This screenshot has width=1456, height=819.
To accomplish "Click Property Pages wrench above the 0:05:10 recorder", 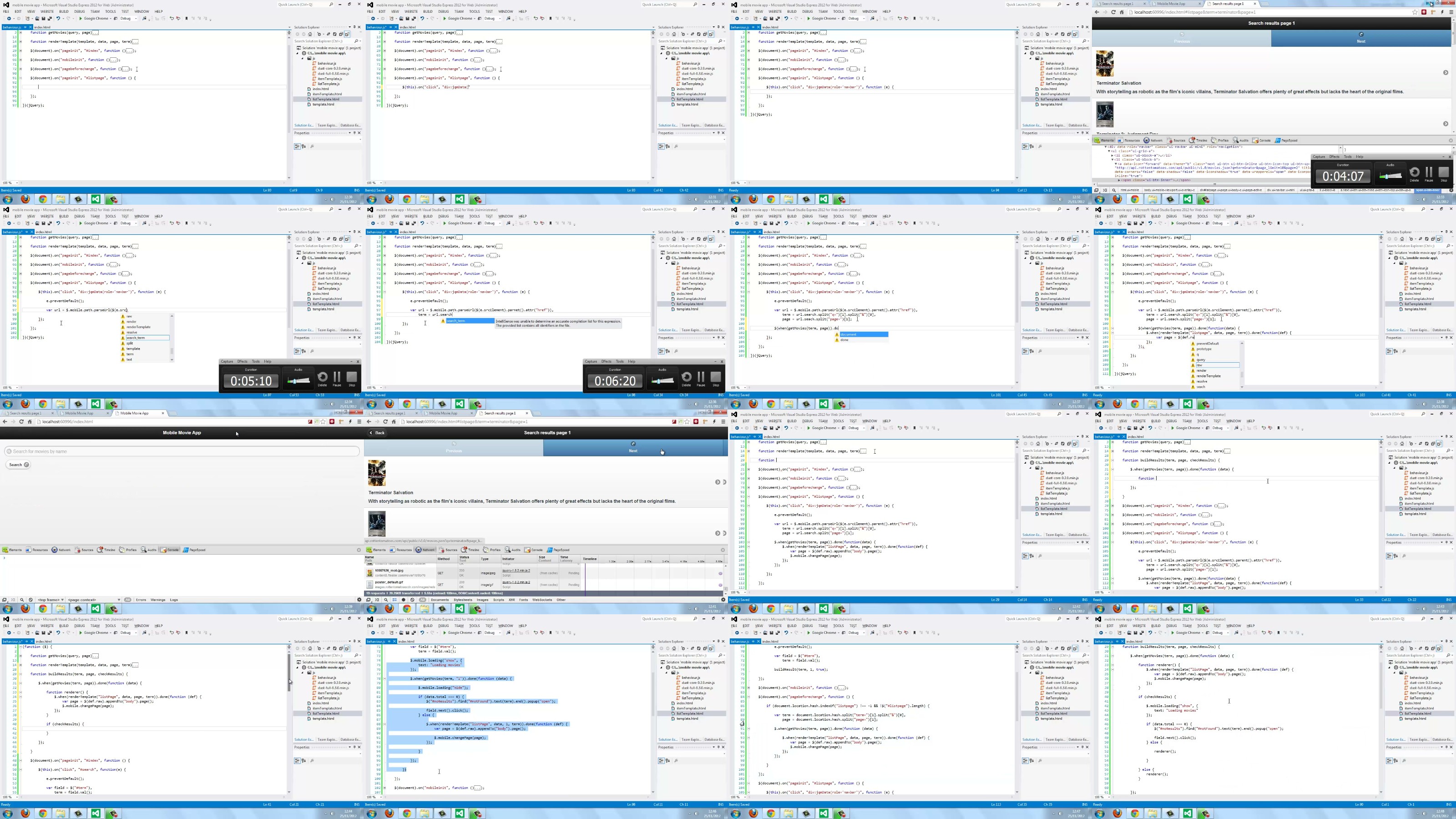I will point(312,351).
